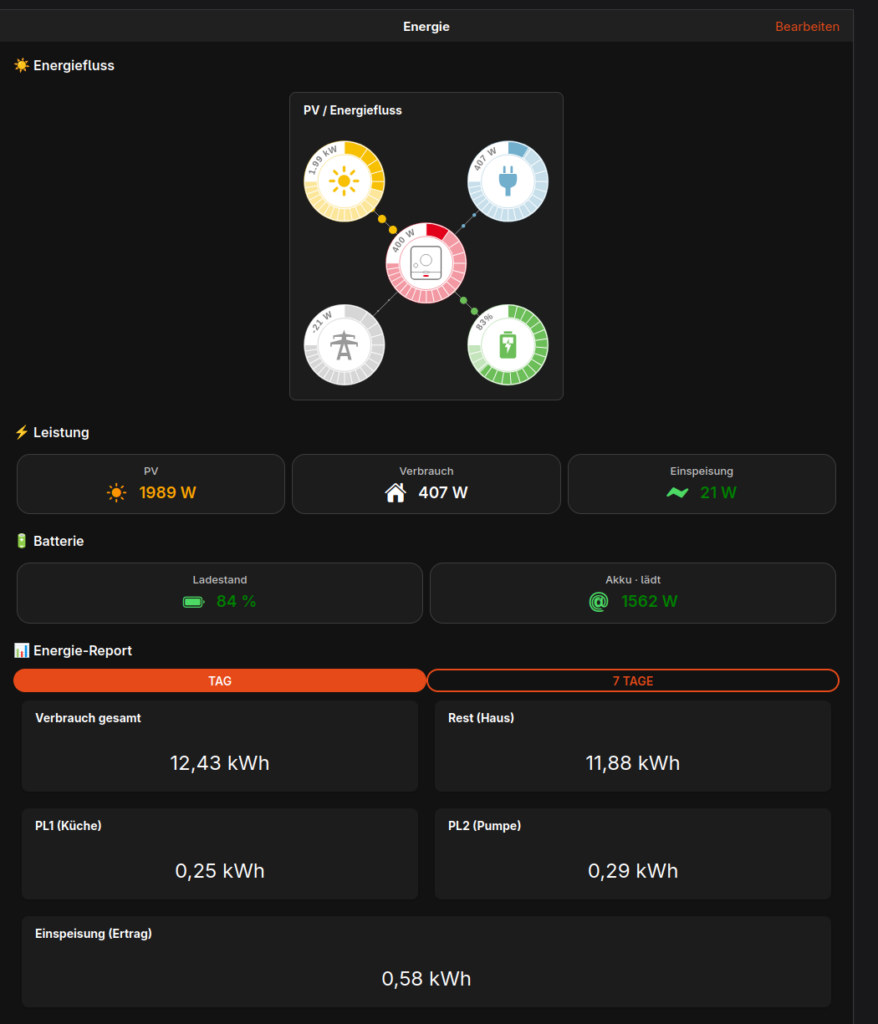This screenshot has width=878, height=1024.
Task: Click the PL1 (Küche) label
Action: click(x=68, y=825)
